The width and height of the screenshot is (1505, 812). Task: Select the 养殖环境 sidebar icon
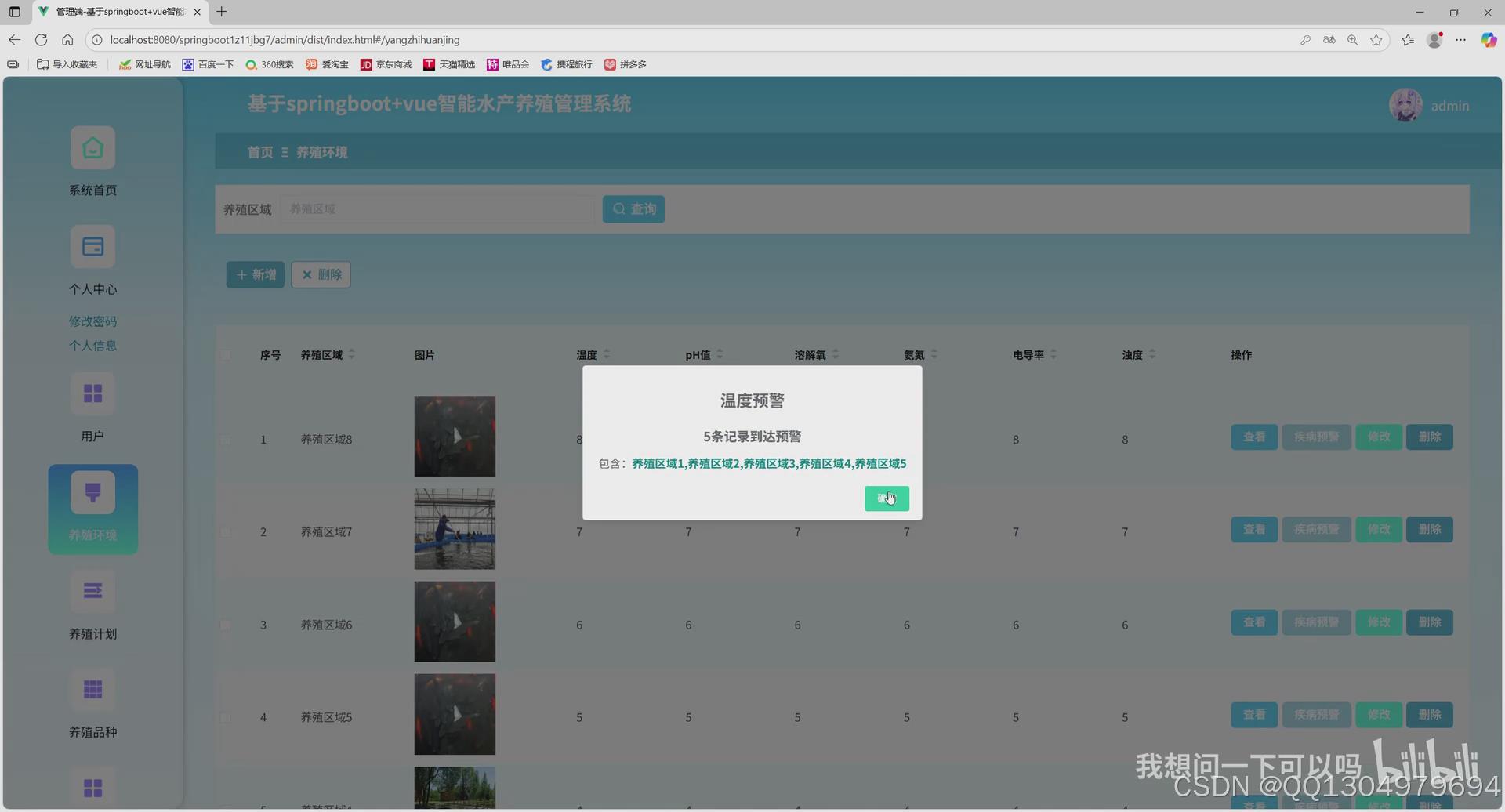tap(92, 493)
